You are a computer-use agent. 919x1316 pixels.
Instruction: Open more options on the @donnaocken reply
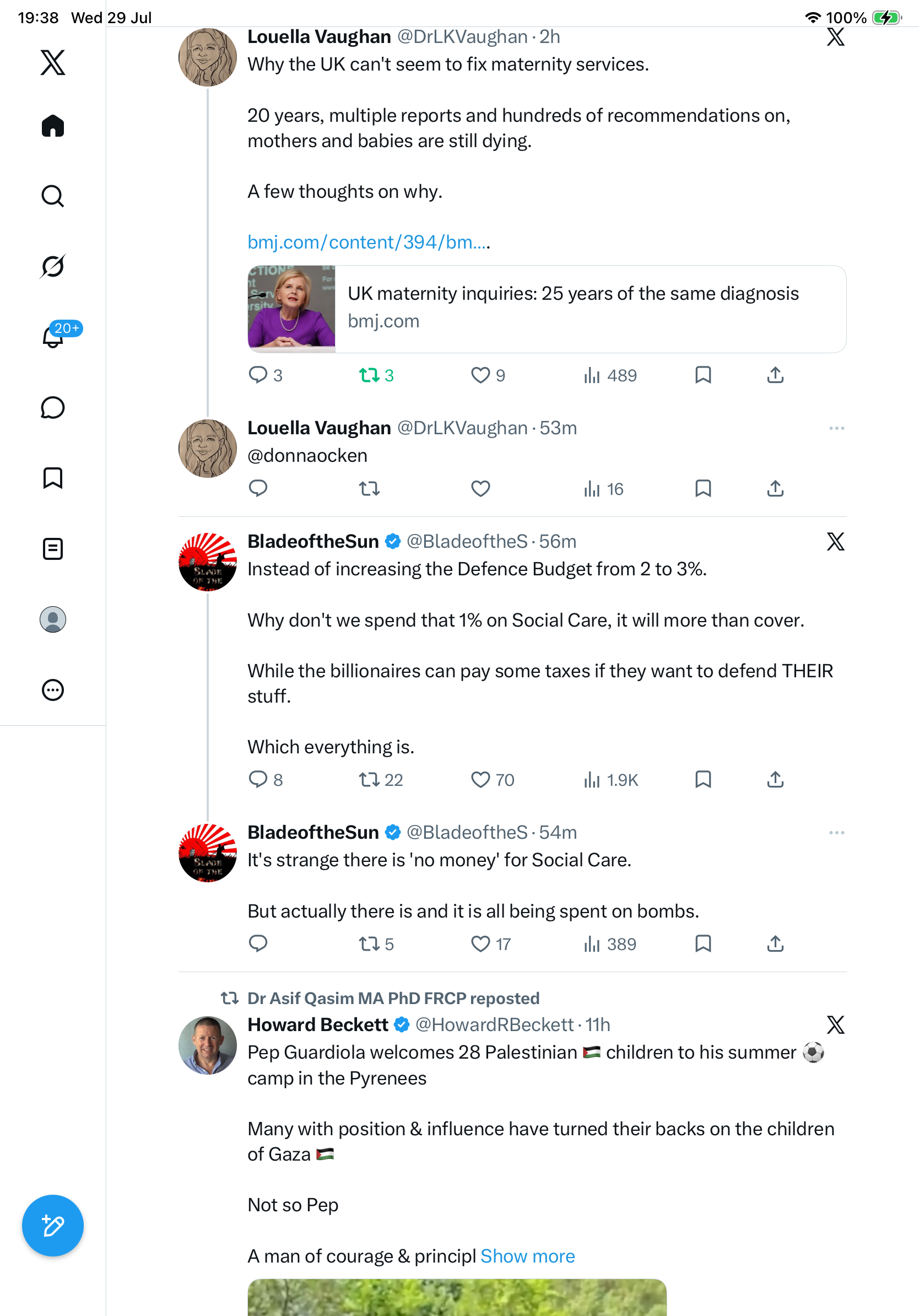coord(836,428)
